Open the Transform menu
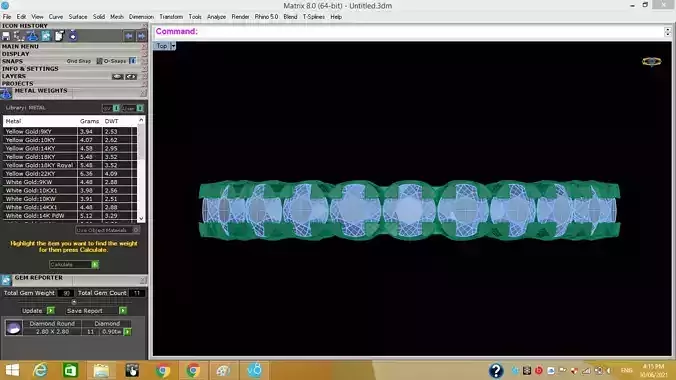This screenshot has width=676, height=380. pos(171,17)
